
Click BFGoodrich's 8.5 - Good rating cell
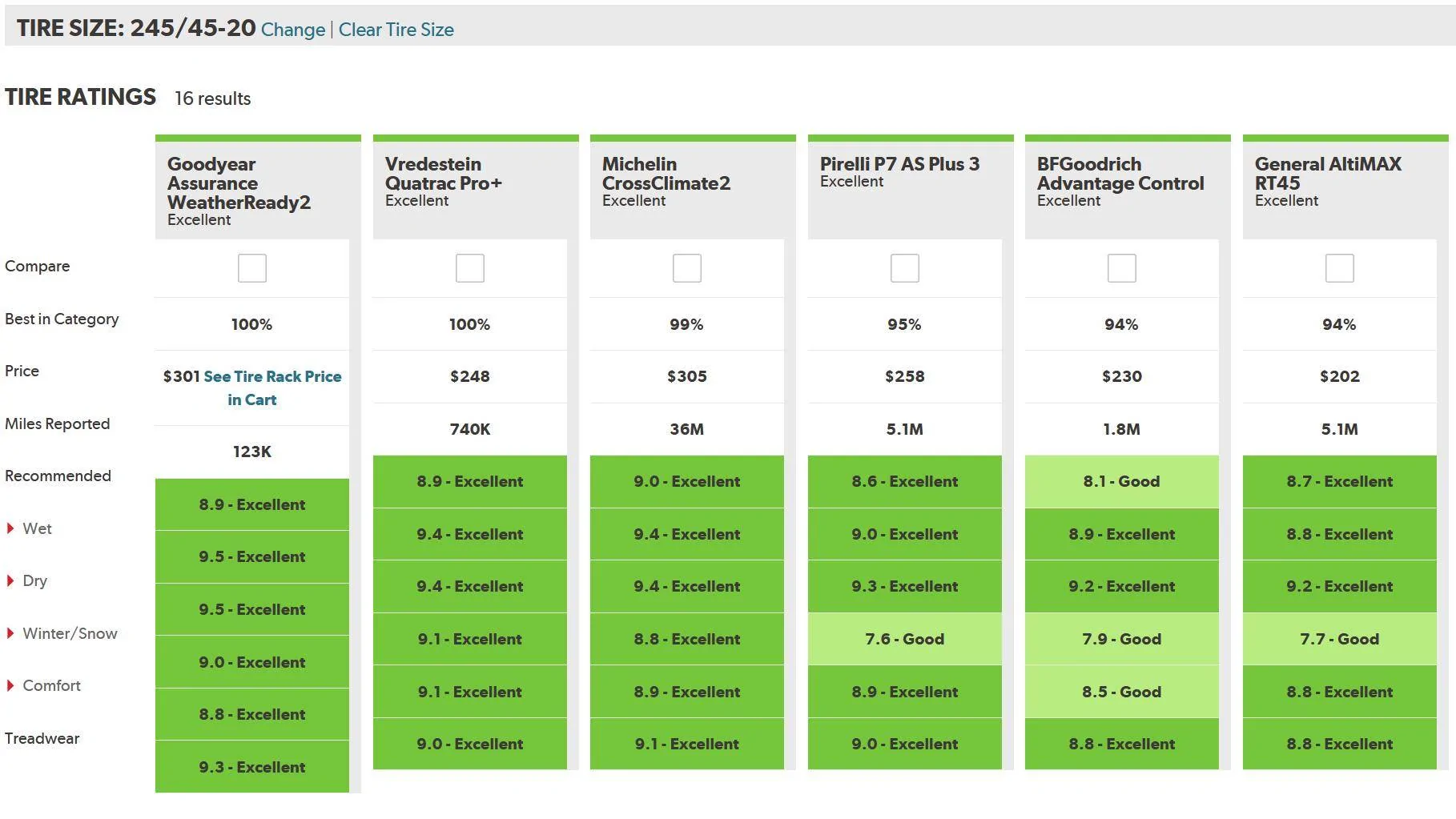tap(1121, 692)
